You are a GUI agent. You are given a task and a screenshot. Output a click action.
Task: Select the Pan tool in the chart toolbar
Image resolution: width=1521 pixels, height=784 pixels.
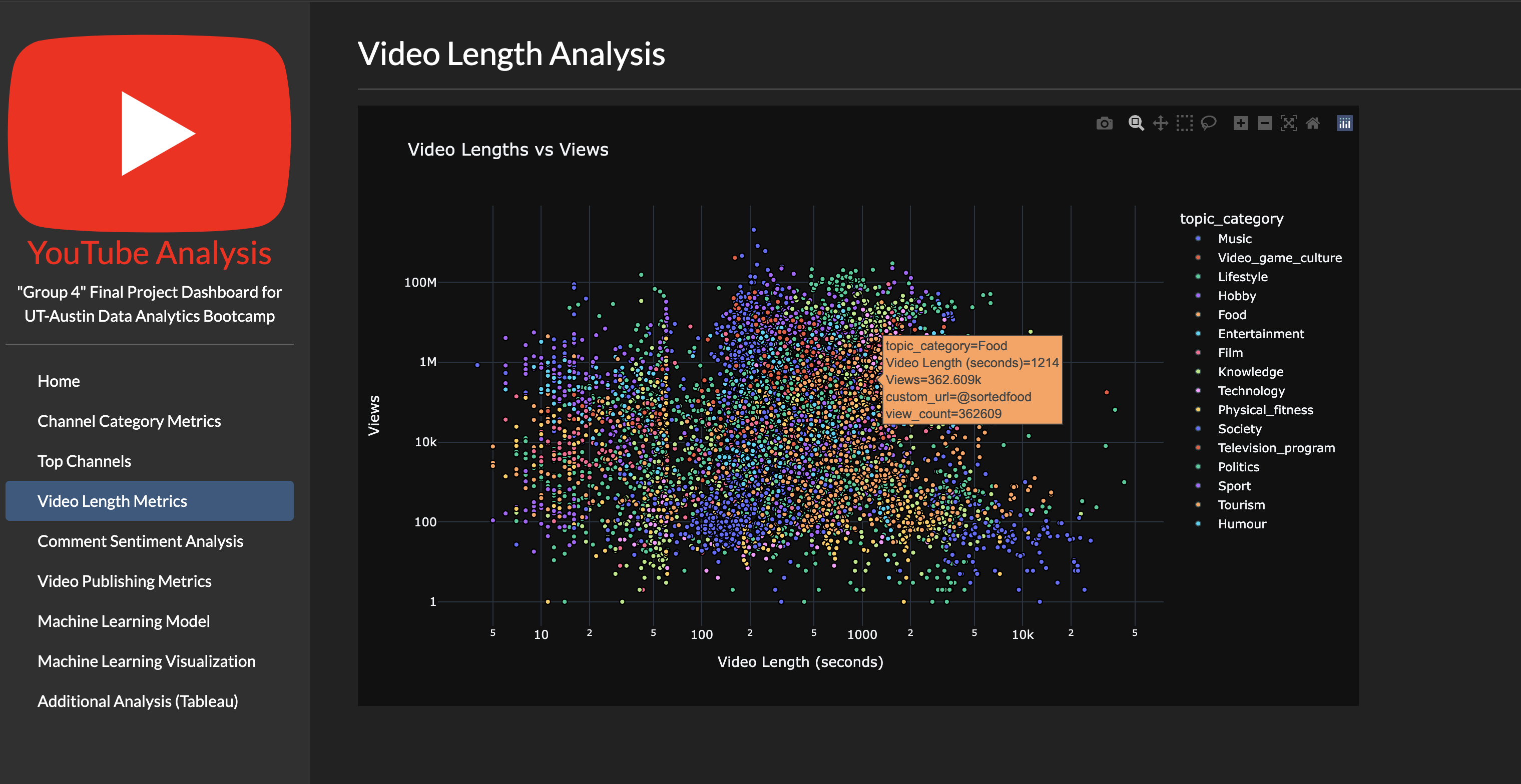[1160, 123]
